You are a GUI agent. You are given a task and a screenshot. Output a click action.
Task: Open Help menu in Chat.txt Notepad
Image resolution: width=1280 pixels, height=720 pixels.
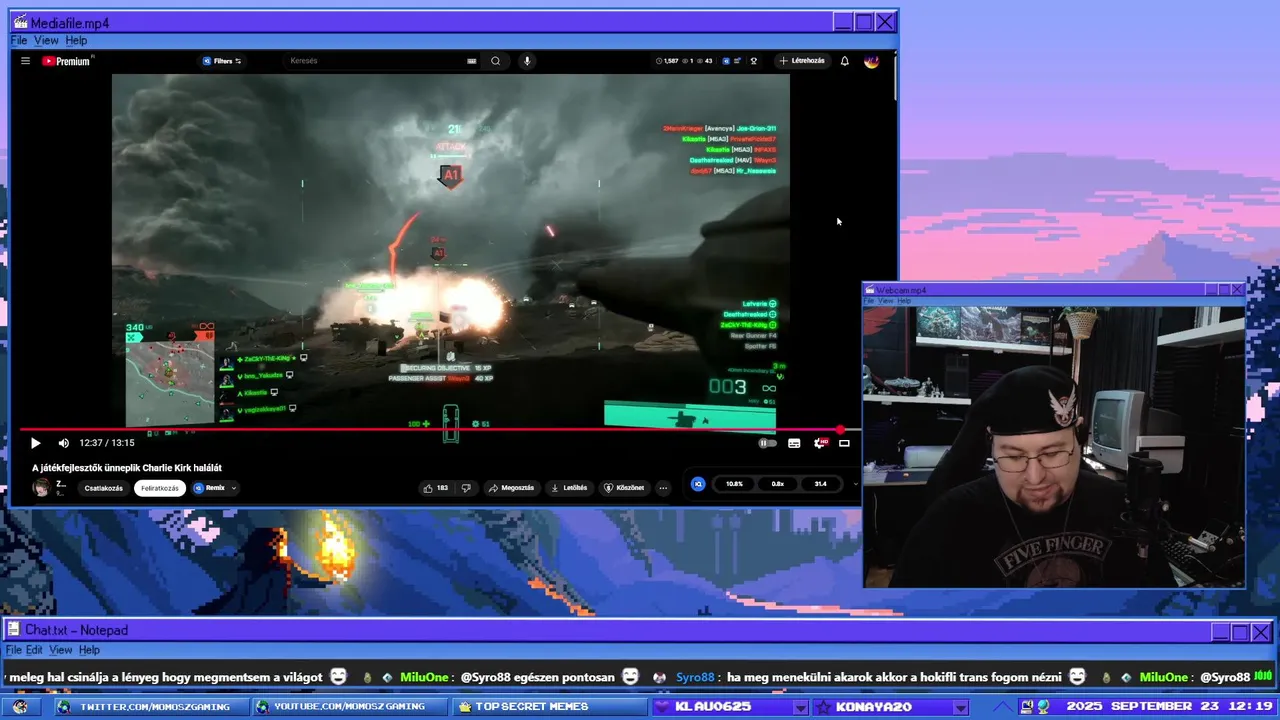(89, 650)
